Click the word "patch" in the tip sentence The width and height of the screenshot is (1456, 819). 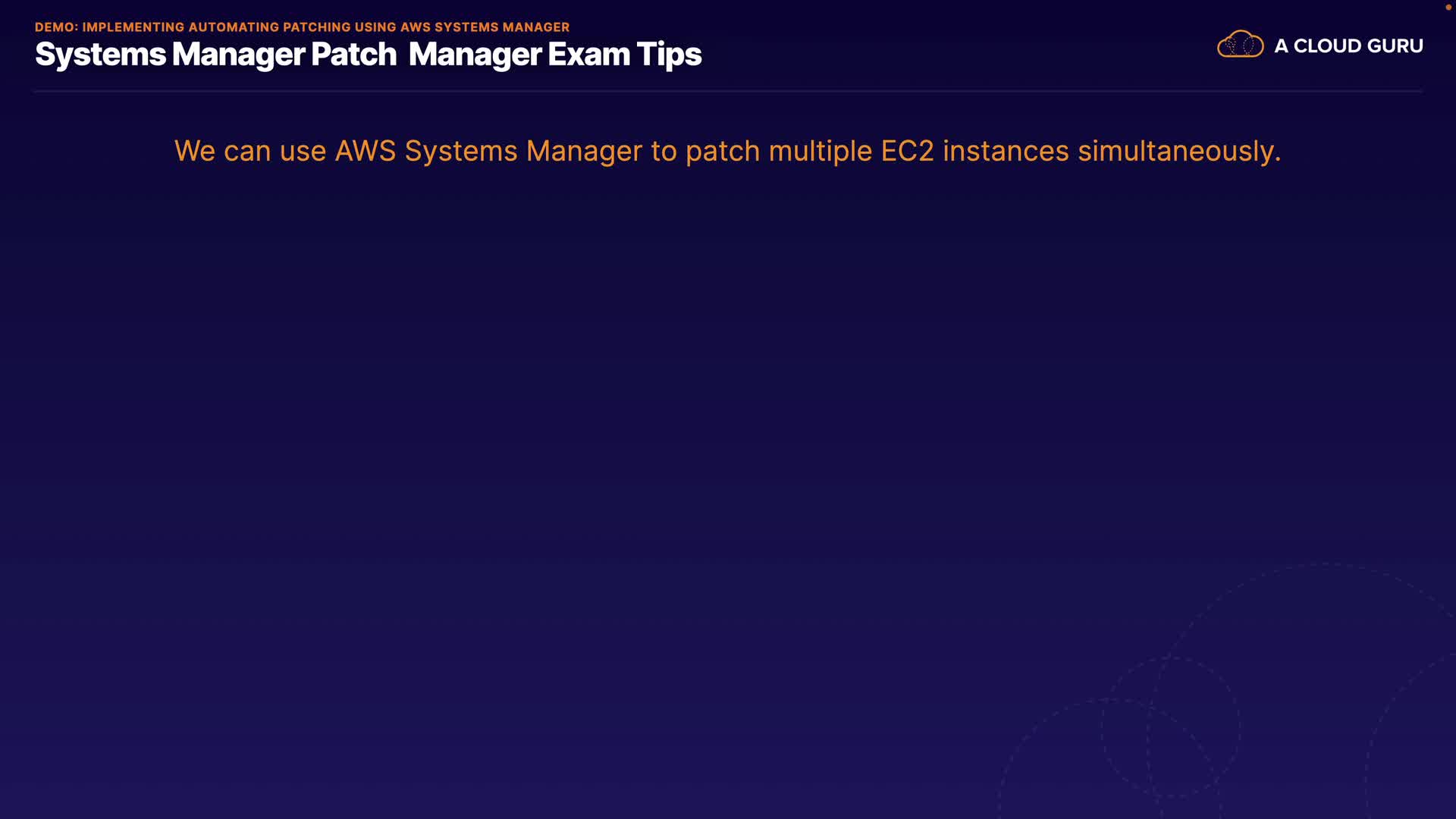click(x=722, y=151)
